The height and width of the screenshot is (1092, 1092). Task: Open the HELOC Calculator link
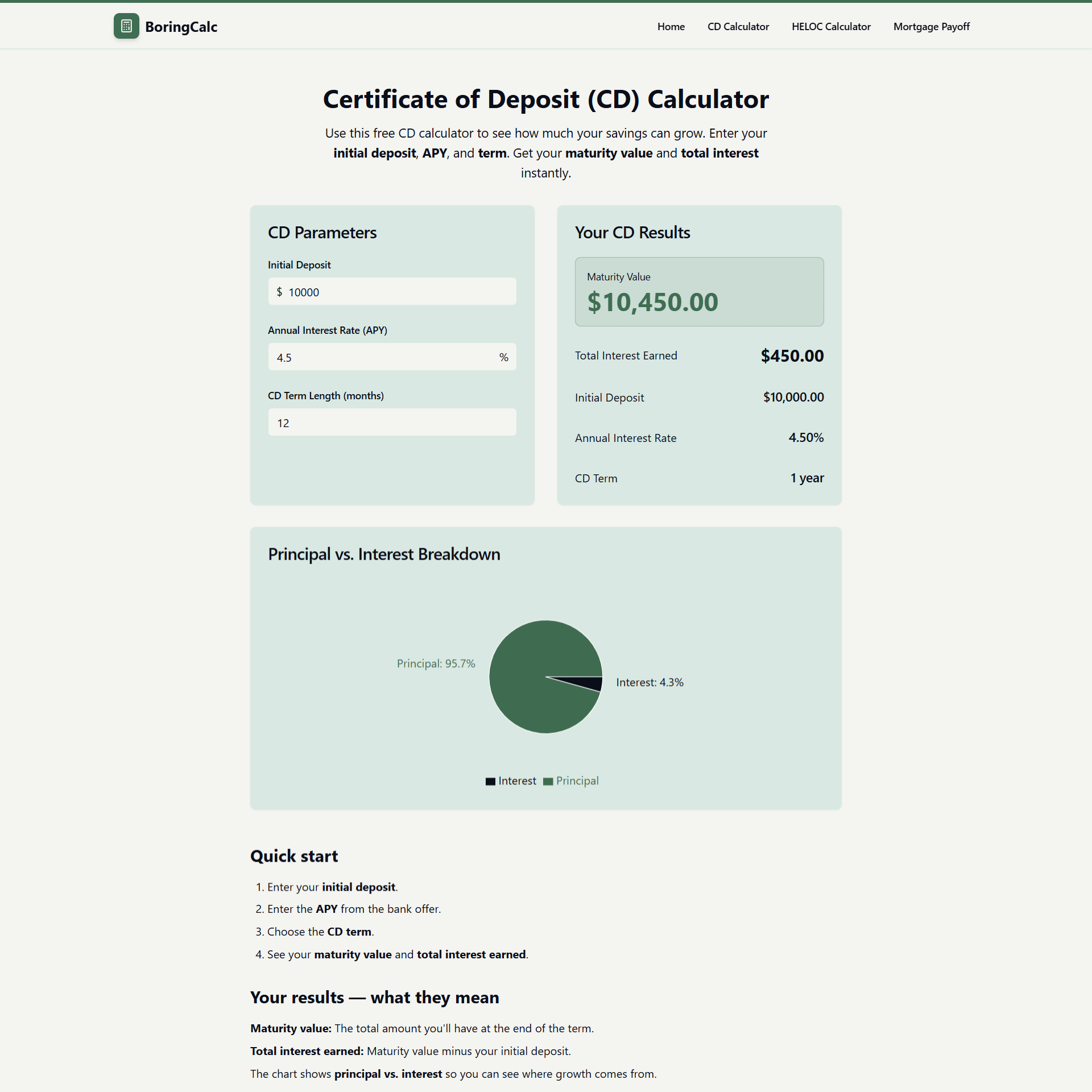(831, 27)
